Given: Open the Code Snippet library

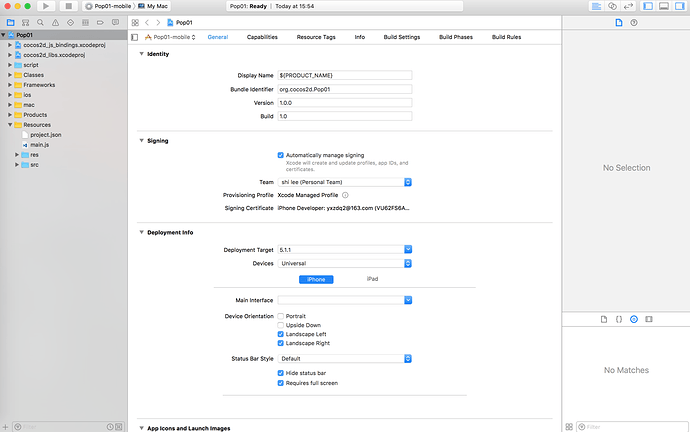Looking at the screenshot, I should click(619, 318).
